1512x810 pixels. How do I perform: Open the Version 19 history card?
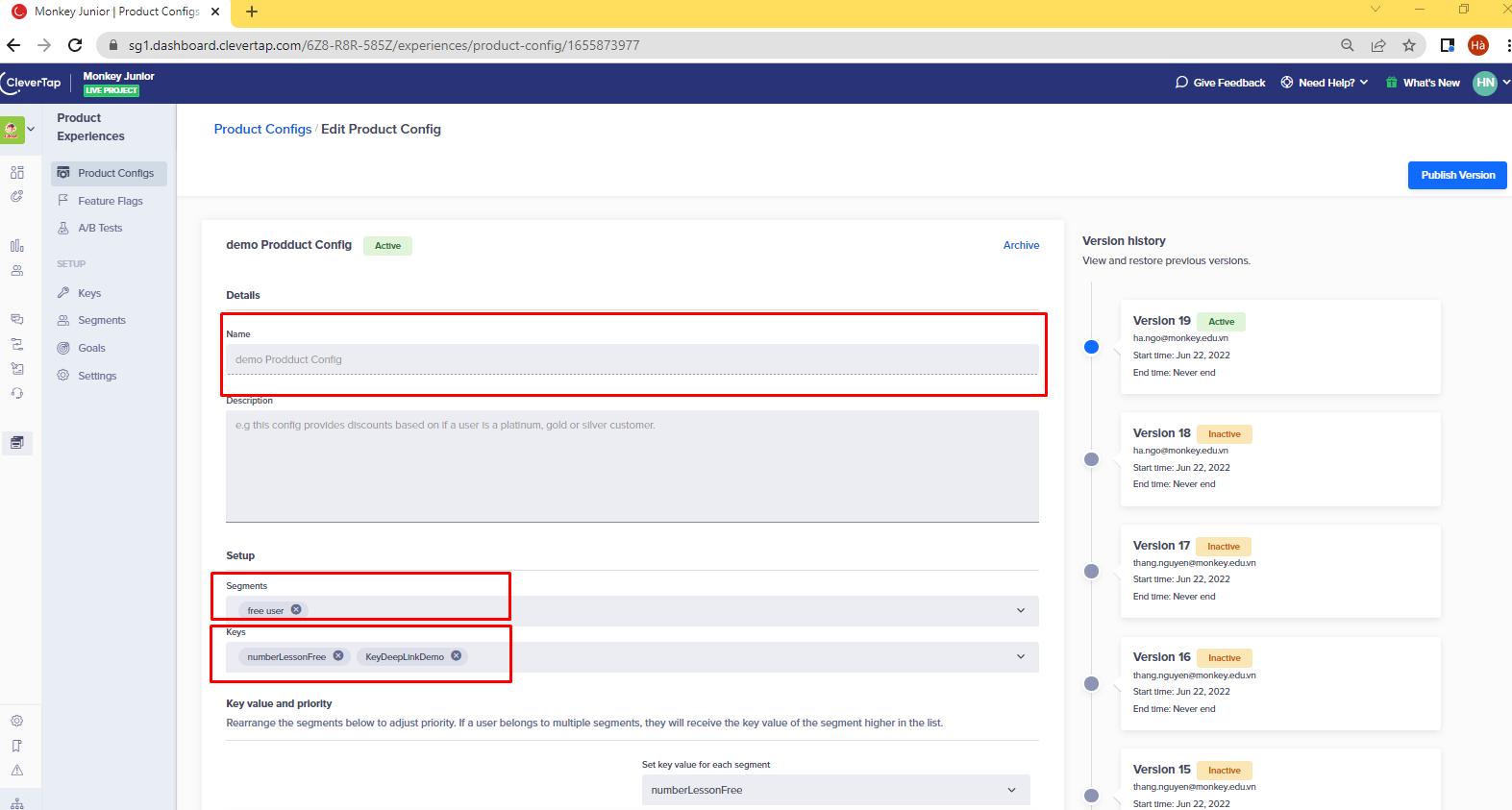click(1280, 347)
